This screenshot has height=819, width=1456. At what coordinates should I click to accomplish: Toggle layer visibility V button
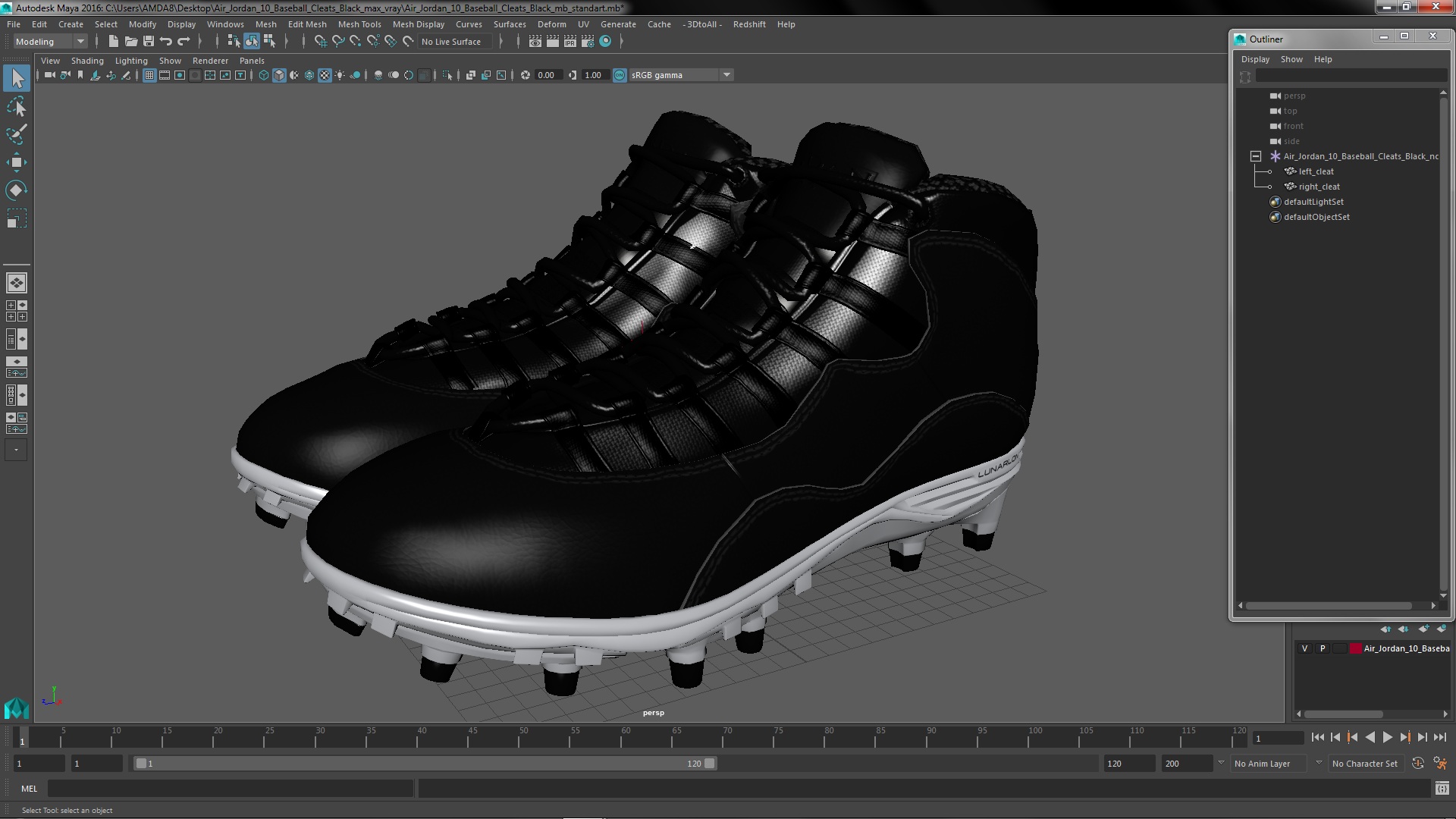(x=1304, y=648)
